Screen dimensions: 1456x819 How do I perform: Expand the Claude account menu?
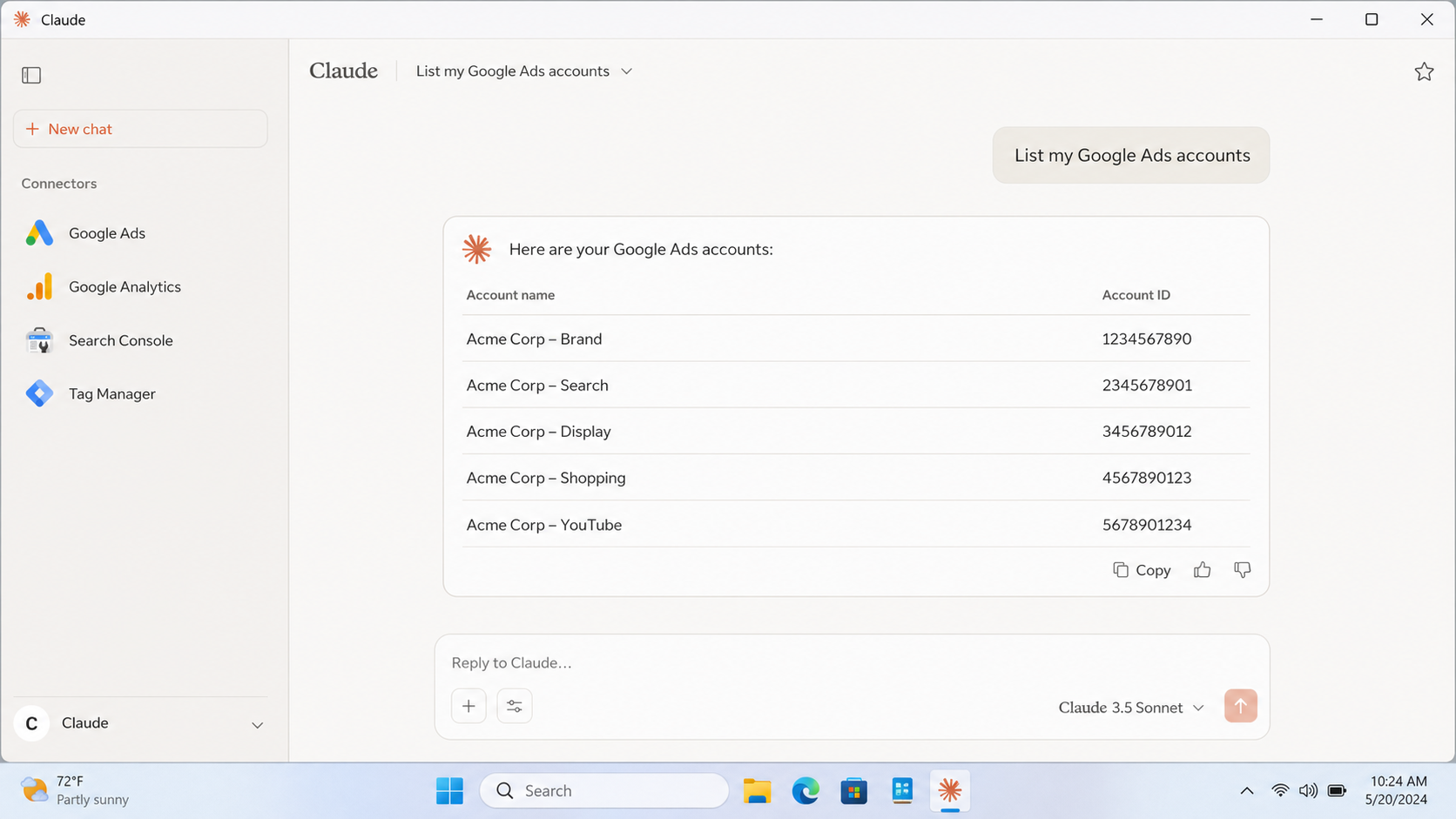257,724
